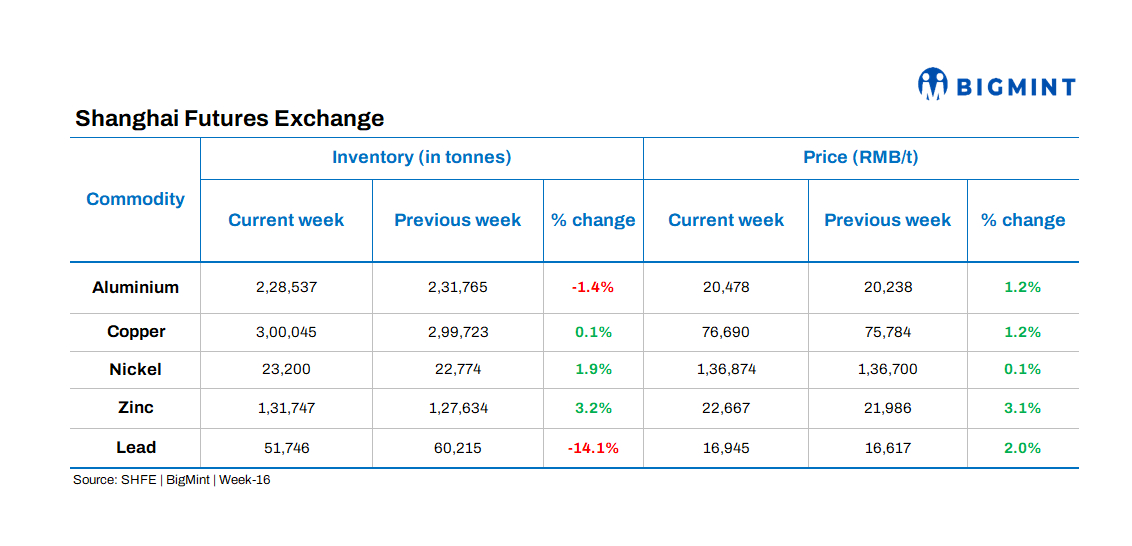1132x546 pixels.
Task: Click the Inventory (in tonnes) header
Action: pyautogui.click(x=421, y=157)
